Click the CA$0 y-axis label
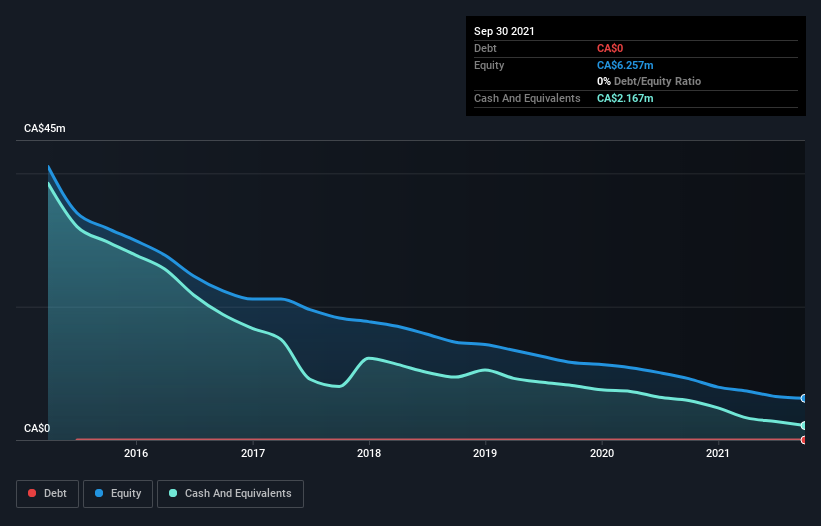 point(37,428)
